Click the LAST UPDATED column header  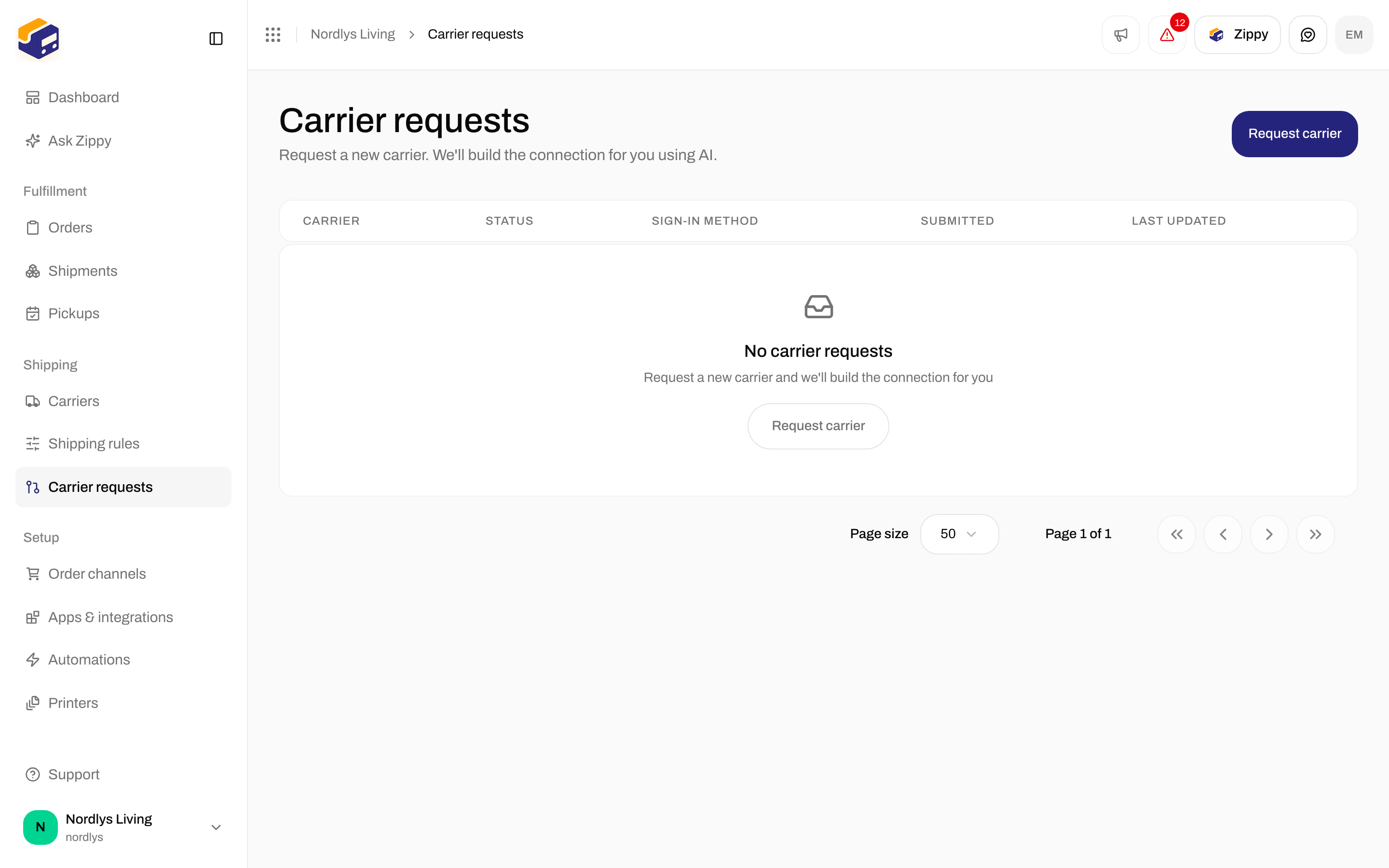pyautogui.click(x=1179, y=221)
